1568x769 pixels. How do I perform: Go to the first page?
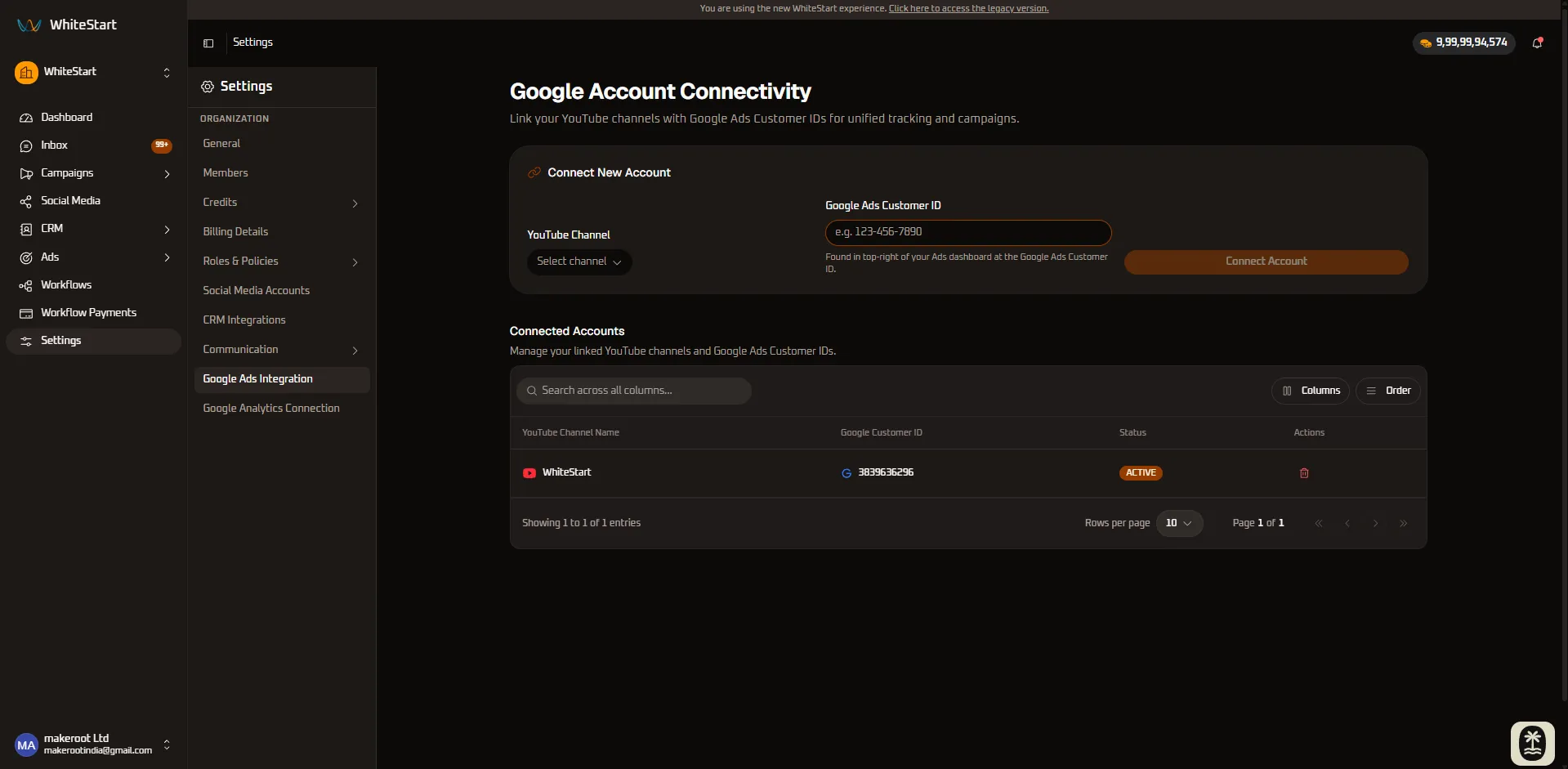[x=1318, y=524]
